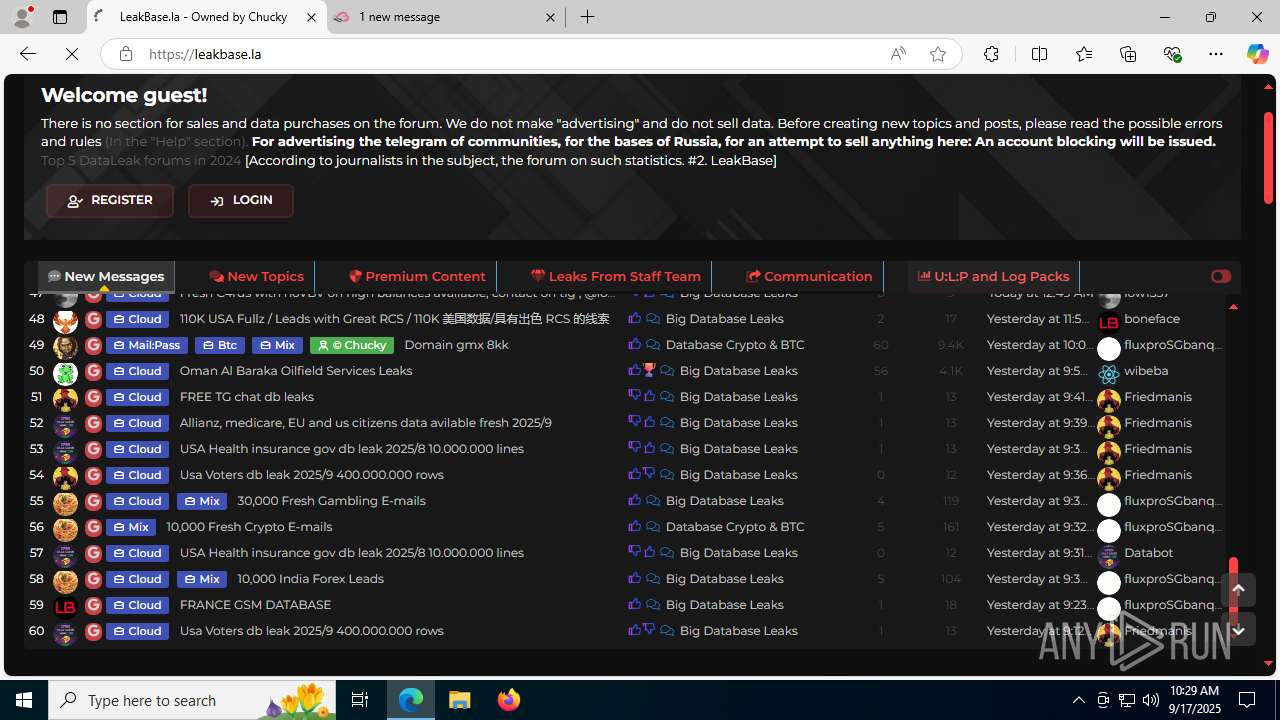Open the Copilot sidebar icon
1280x720 pixels.
pos(1257,54)
